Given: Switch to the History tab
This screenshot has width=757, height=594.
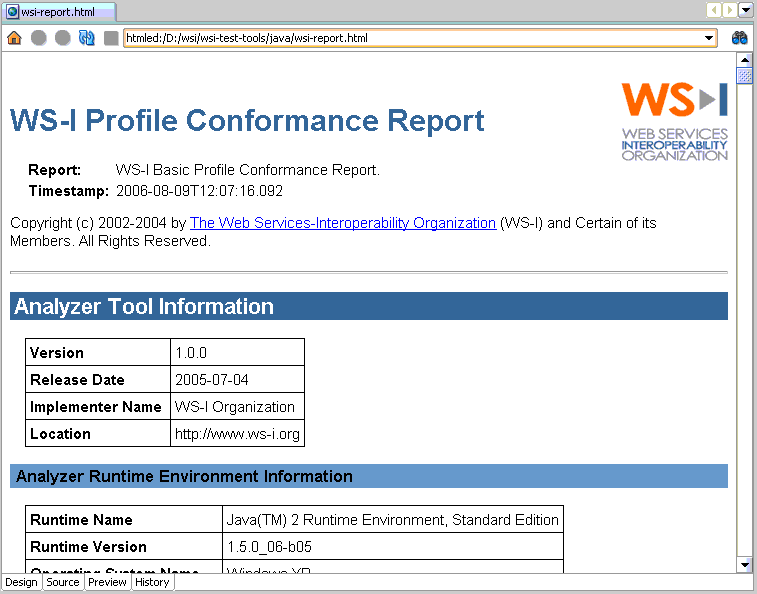Looking at the screenshot, I should point(152,582).
